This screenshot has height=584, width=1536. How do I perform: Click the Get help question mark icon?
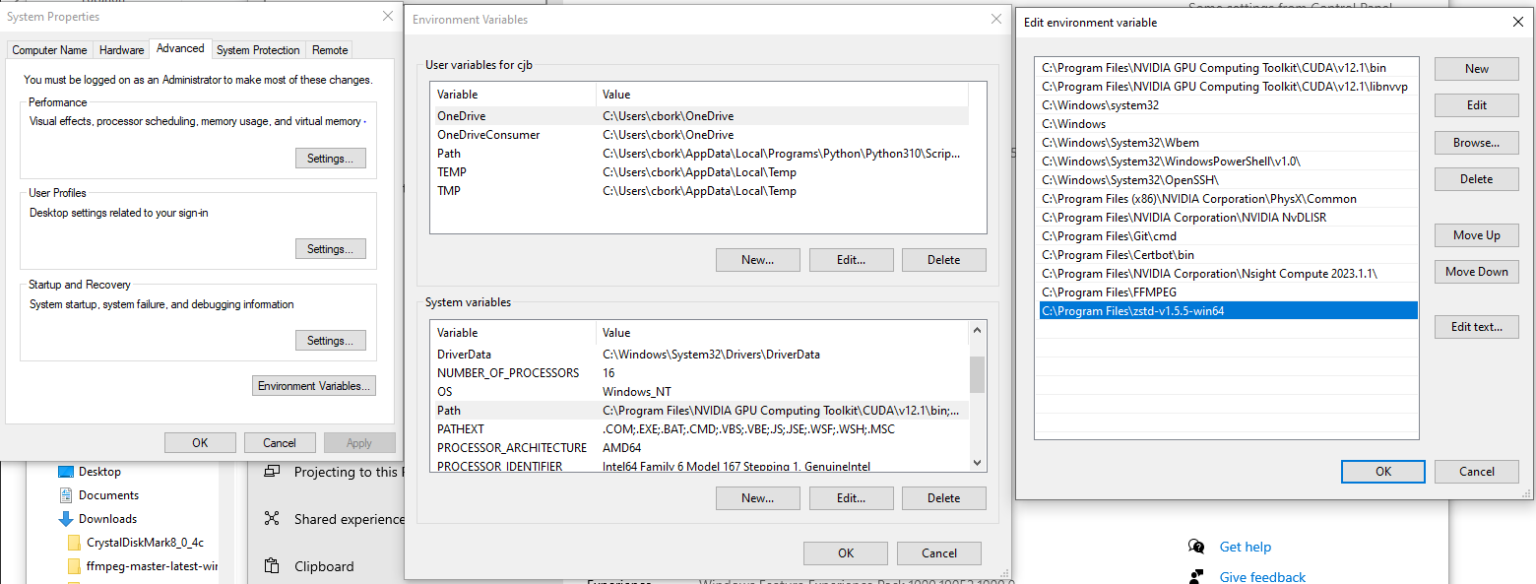[1196, 546]
